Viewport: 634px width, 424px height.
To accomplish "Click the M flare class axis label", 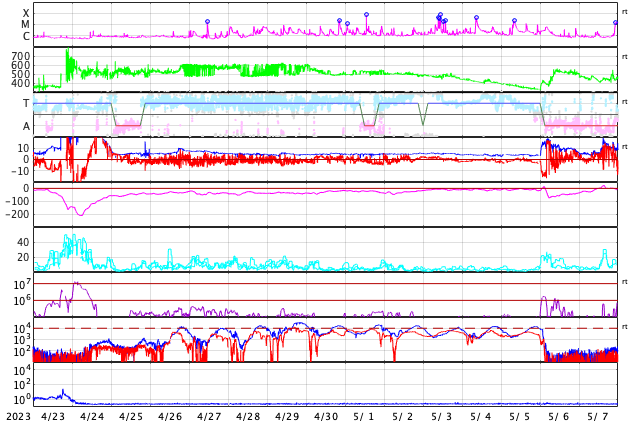I will (25, 25).
